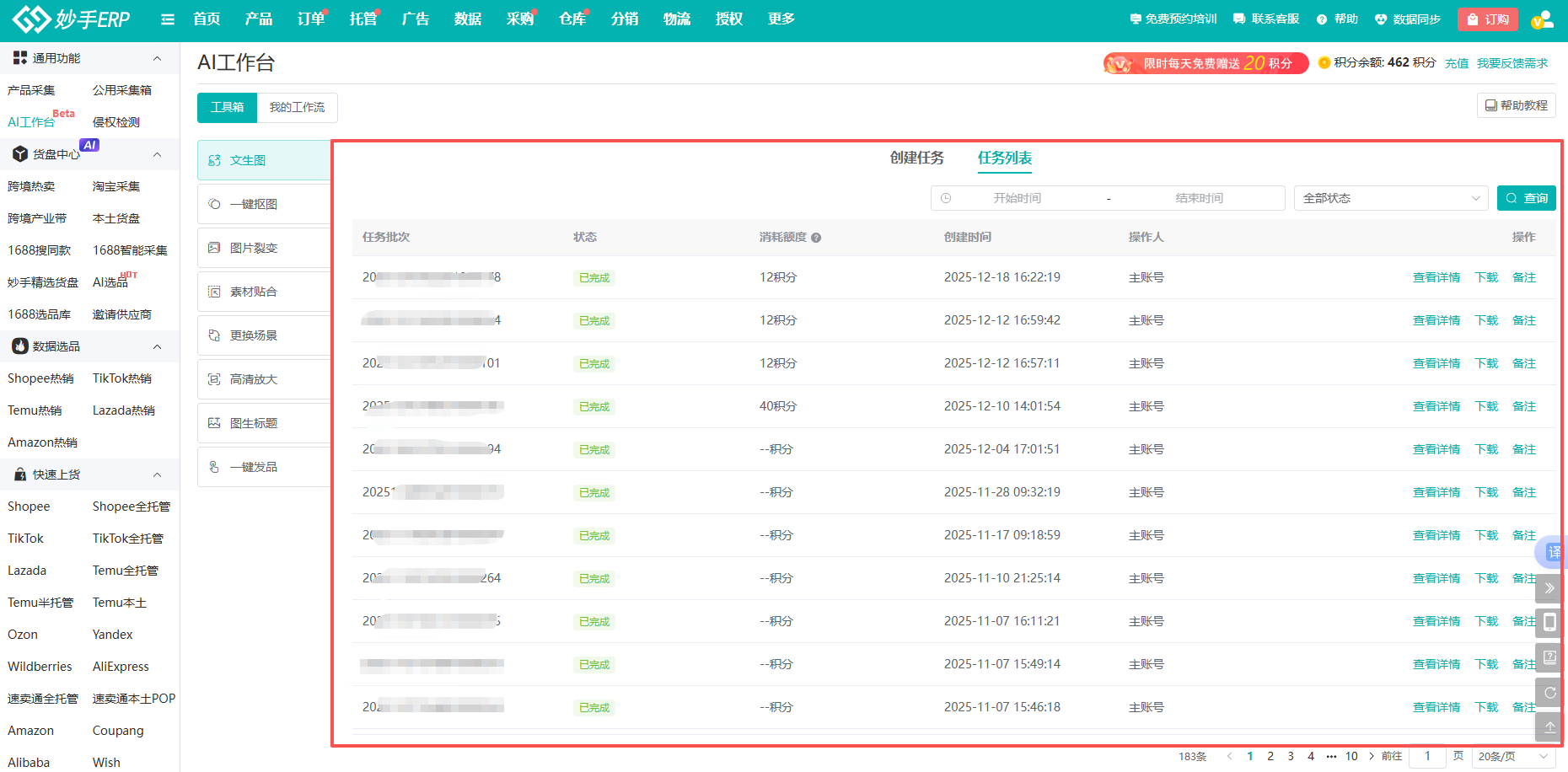
Task: Open the floating help manual icon
Action: click(1549, 657)
